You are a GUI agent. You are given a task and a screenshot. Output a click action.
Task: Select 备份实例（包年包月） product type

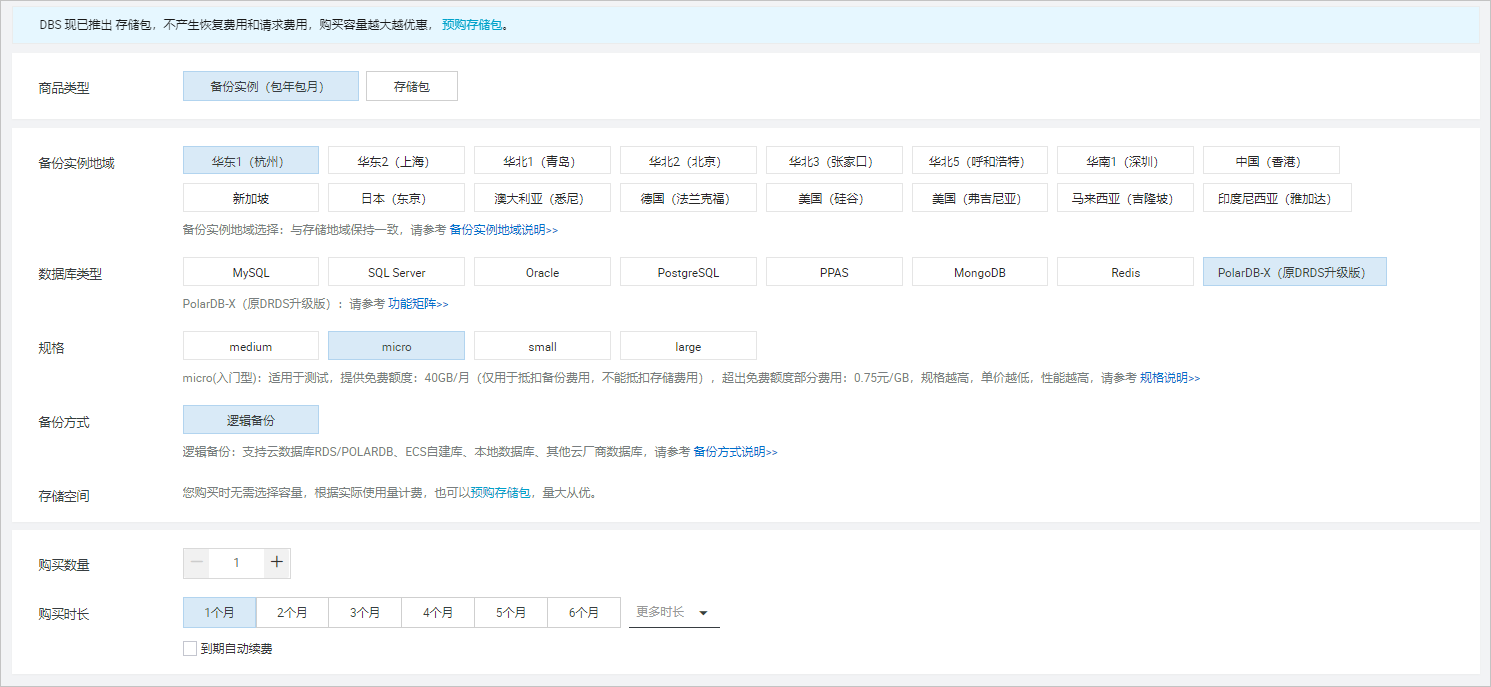pyautogui.click(x=270, y=87)
